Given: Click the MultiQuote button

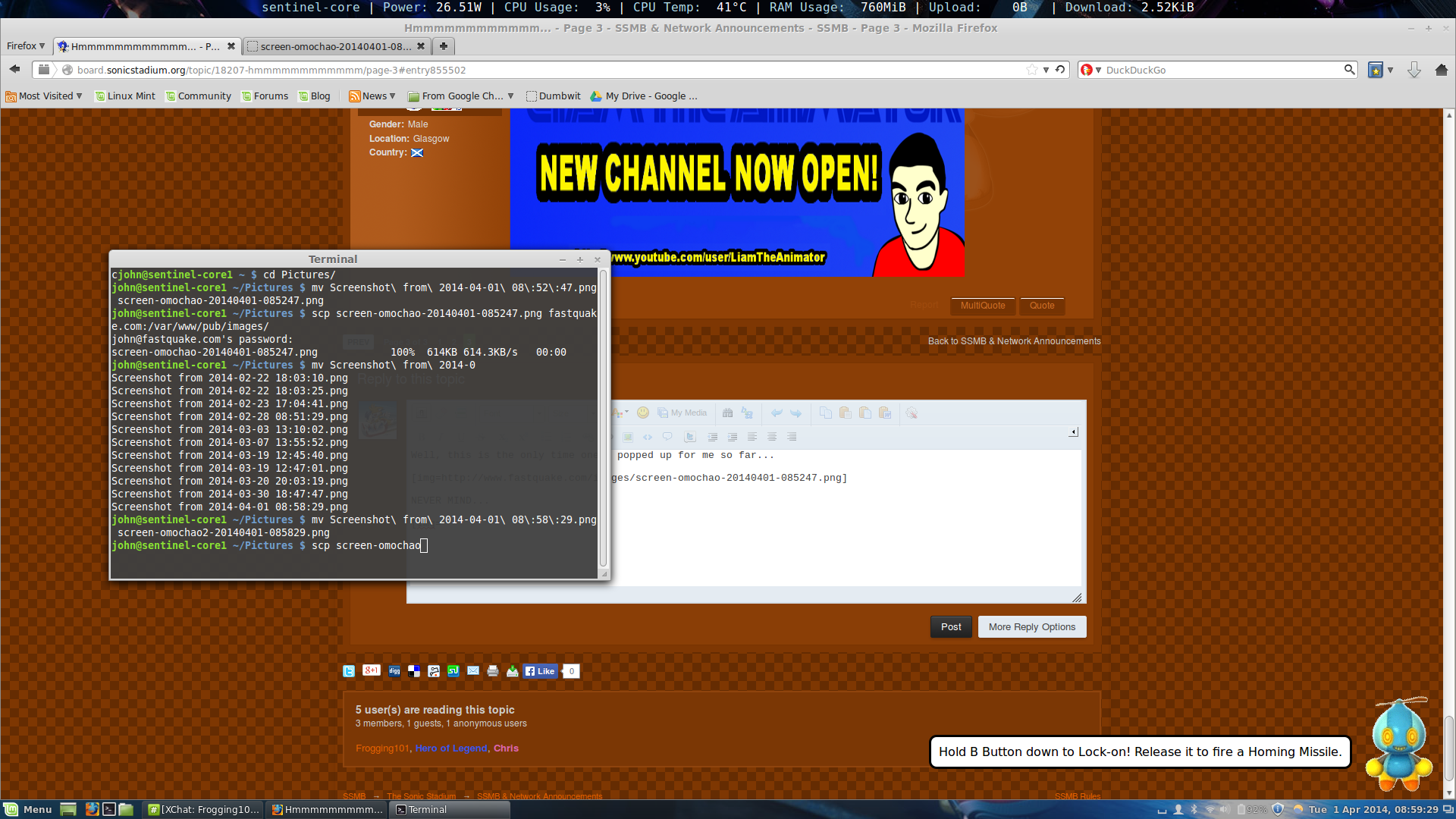Looking at the screenshot, I should coord(983,306).
